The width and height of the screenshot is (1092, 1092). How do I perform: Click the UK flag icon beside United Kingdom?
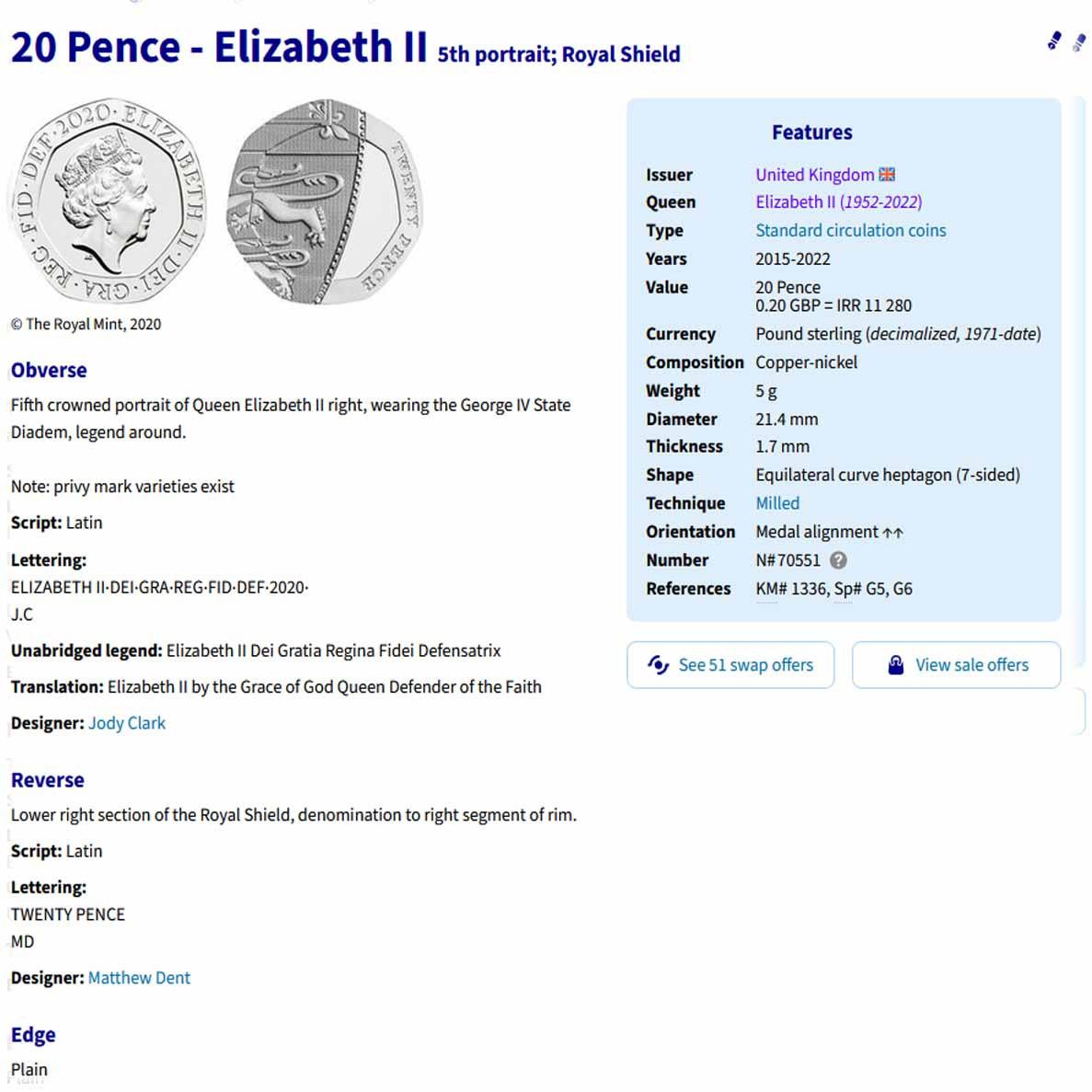887,175
